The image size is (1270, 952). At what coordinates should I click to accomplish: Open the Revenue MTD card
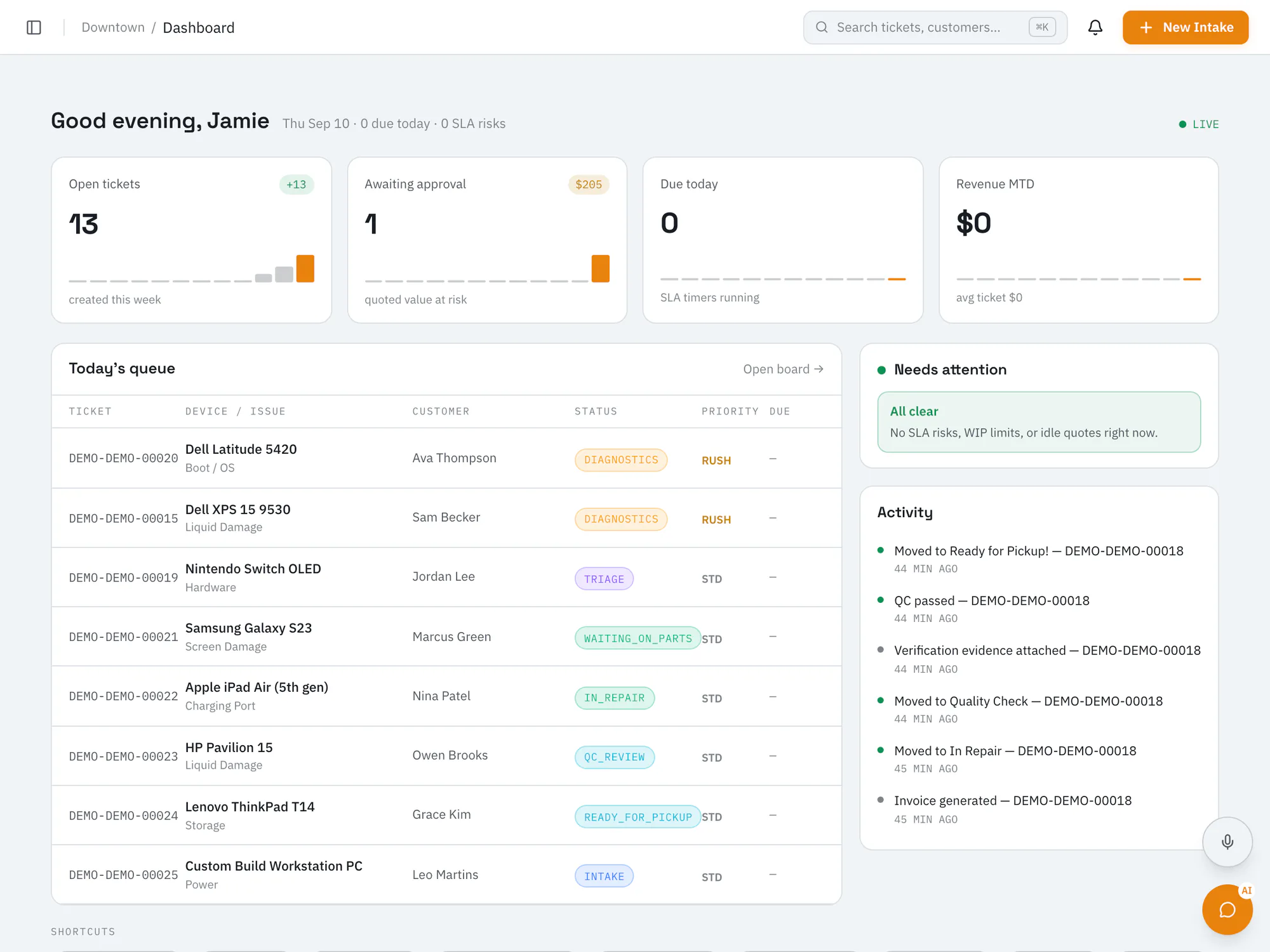point(1078,240)
